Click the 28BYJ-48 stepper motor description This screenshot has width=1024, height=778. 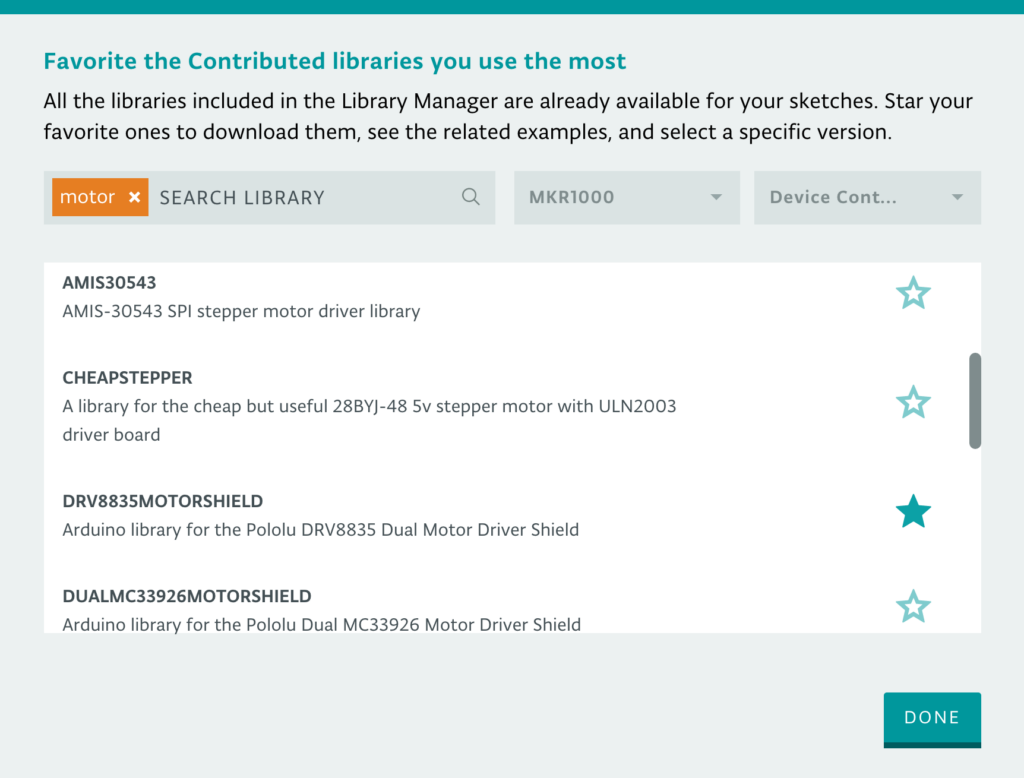coord(369,420)
